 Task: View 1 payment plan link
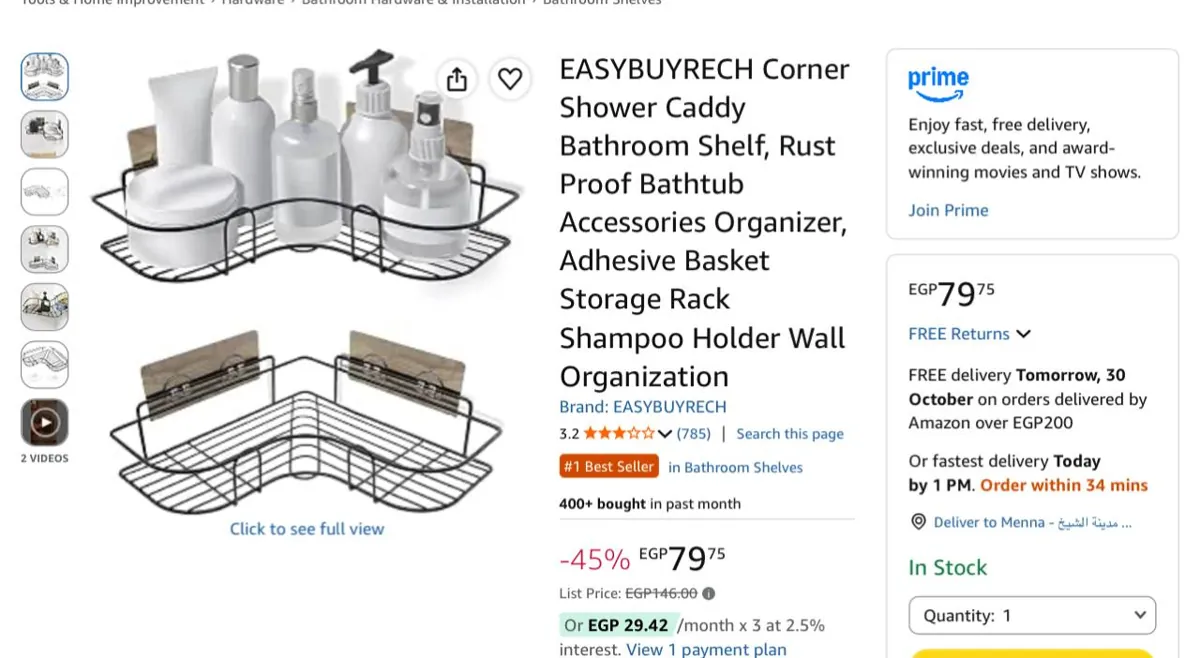(x=706, y=649)
